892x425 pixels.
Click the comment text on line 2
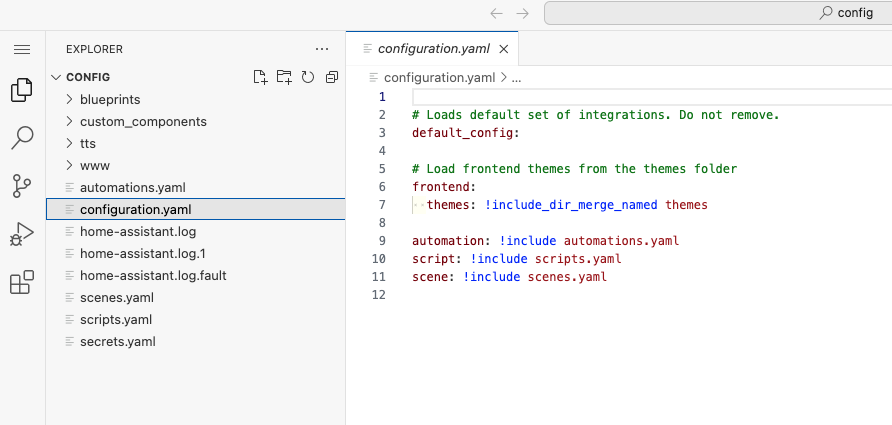click(596, 115)
